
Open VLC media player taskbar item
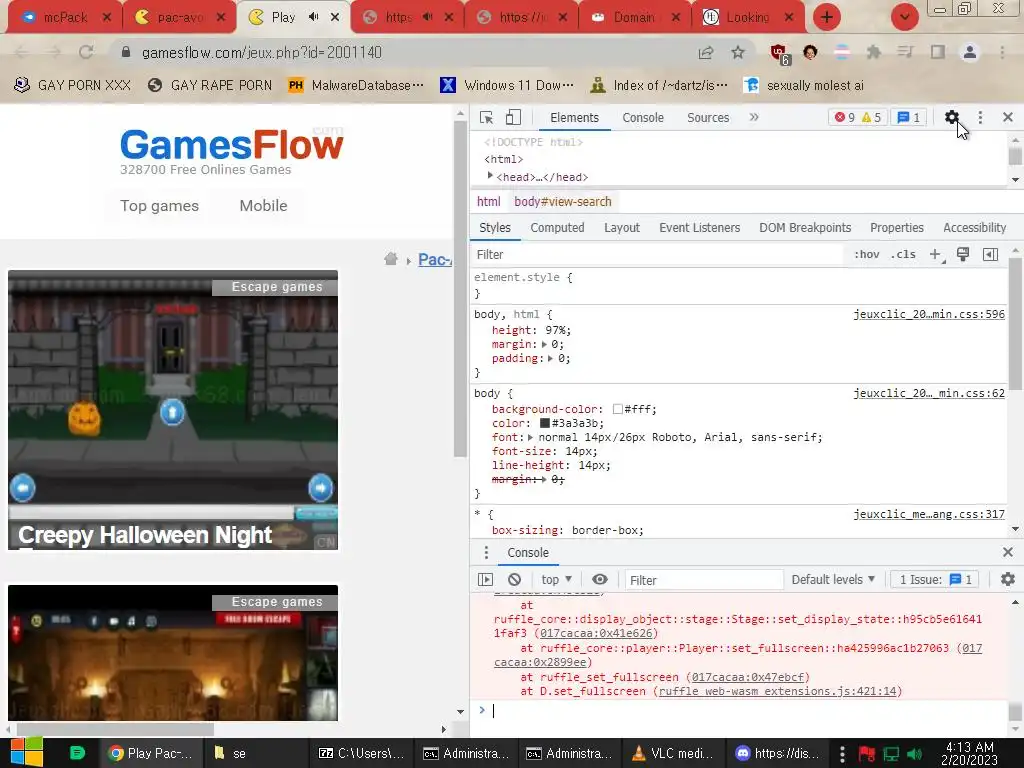pos(672,753)
